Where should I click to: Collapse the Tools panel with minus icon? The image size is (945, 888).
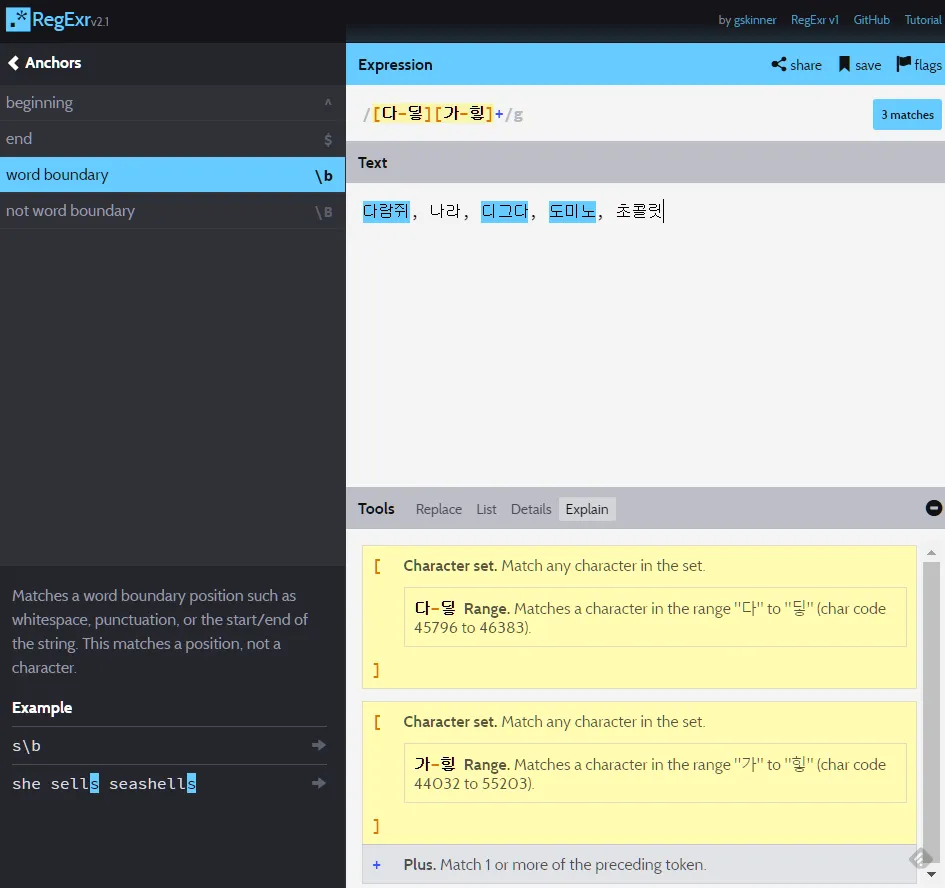point(934,508)
